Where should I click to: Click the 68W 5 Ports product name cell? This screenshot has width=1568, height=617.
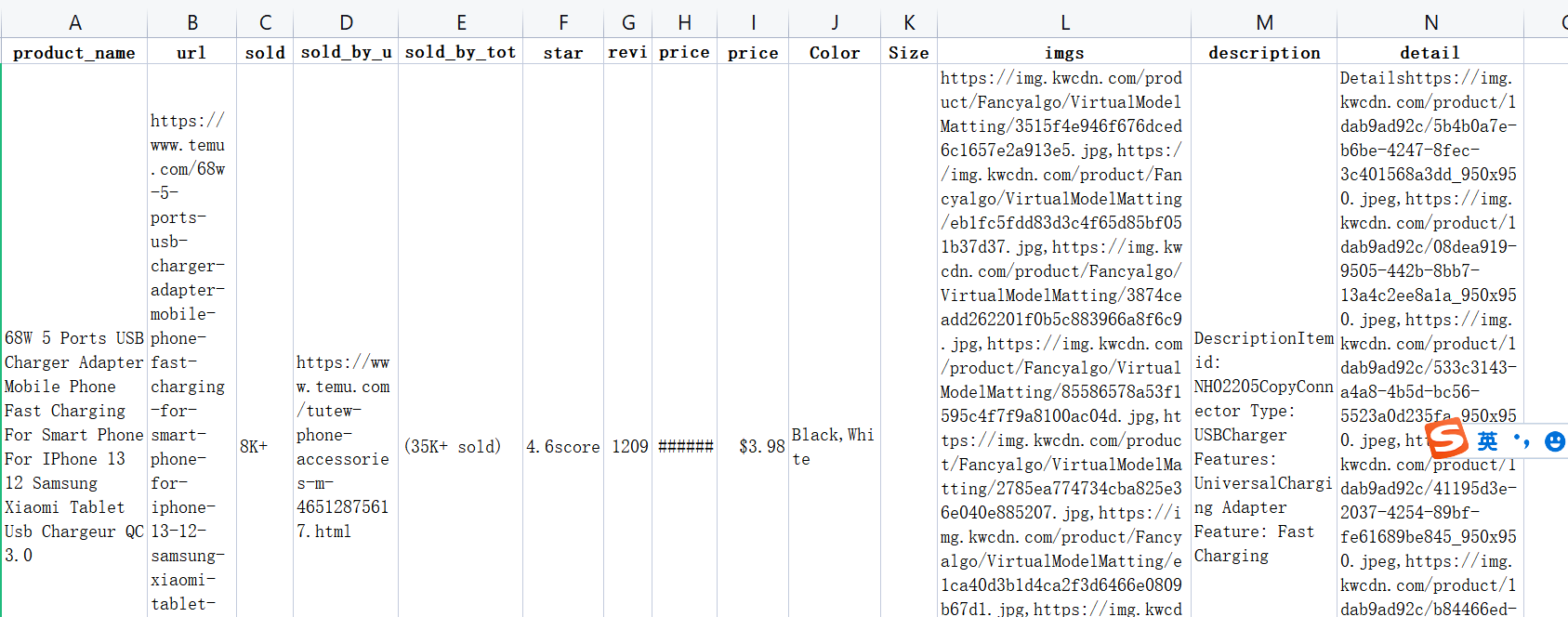[74, 447]
